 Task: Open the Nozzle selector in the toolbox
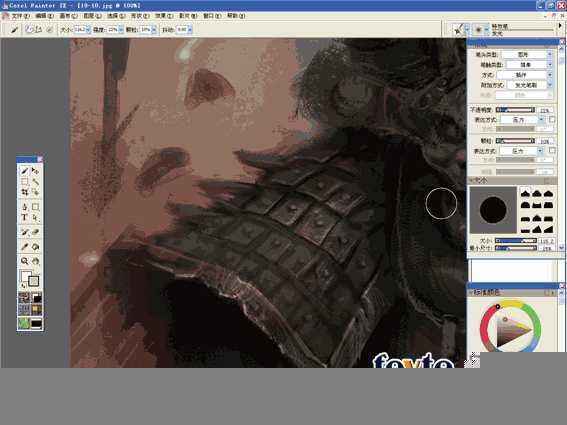click(36, 323)
